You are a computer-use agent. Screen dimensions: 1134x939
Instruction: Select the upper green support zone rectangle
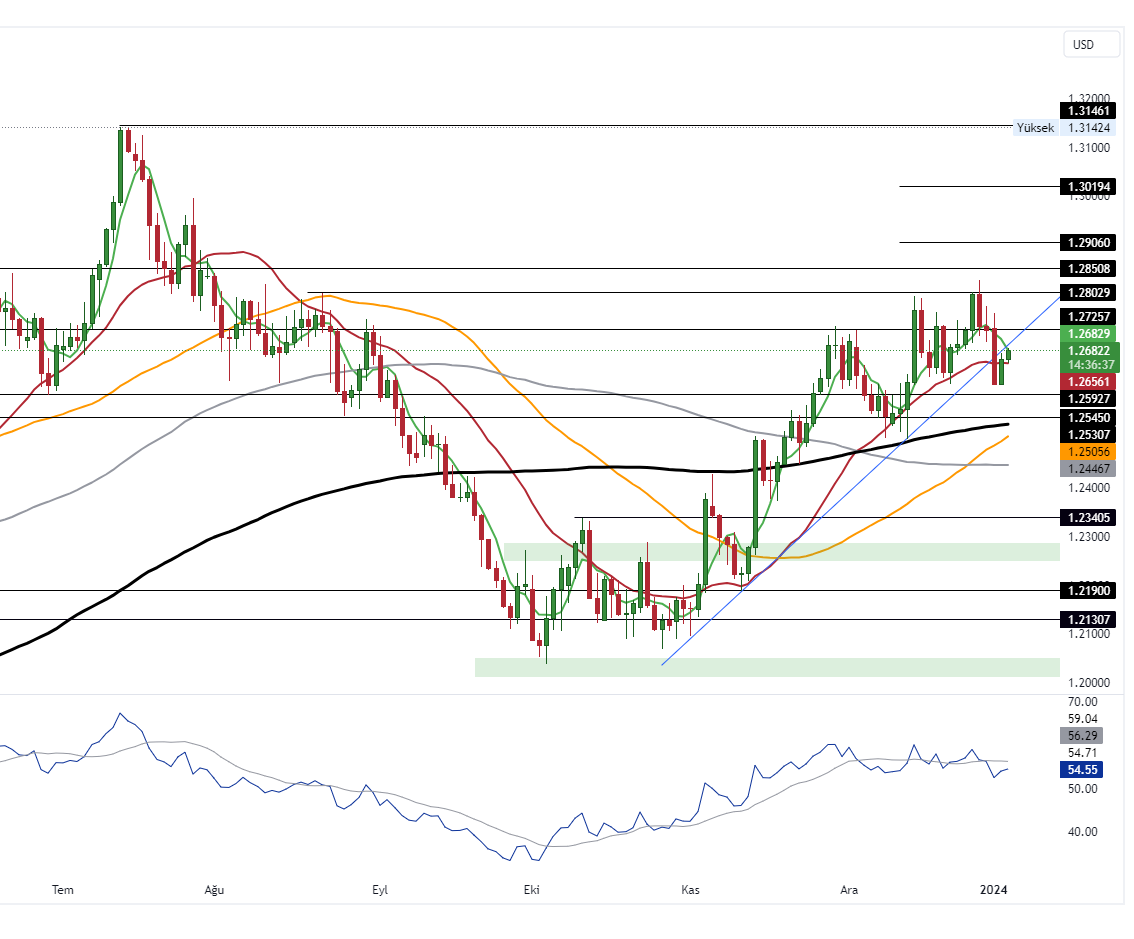click(780, 552)
